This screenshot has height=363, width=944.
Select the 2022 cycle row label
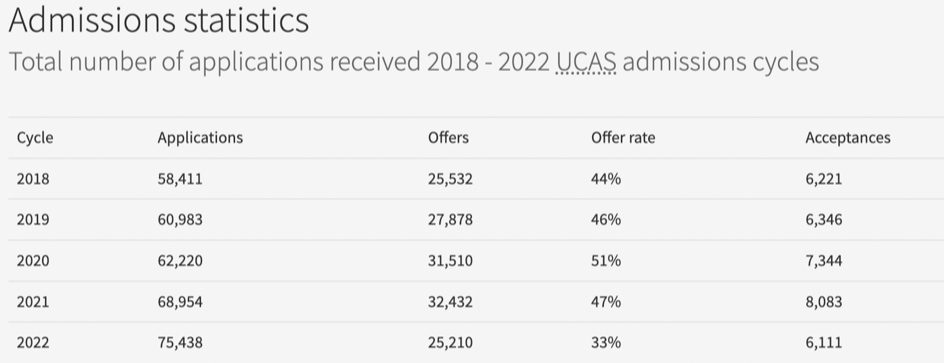33,343
